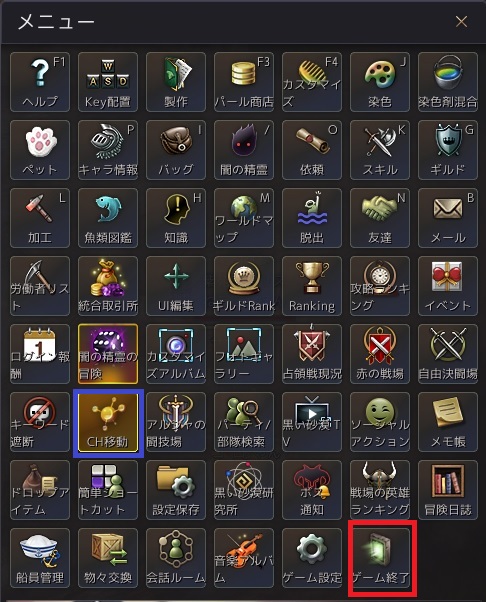Viewport: 486px width, 602px height.
Task: Open the メモ帳 notepad icon
Action: [x=448, y=422]
